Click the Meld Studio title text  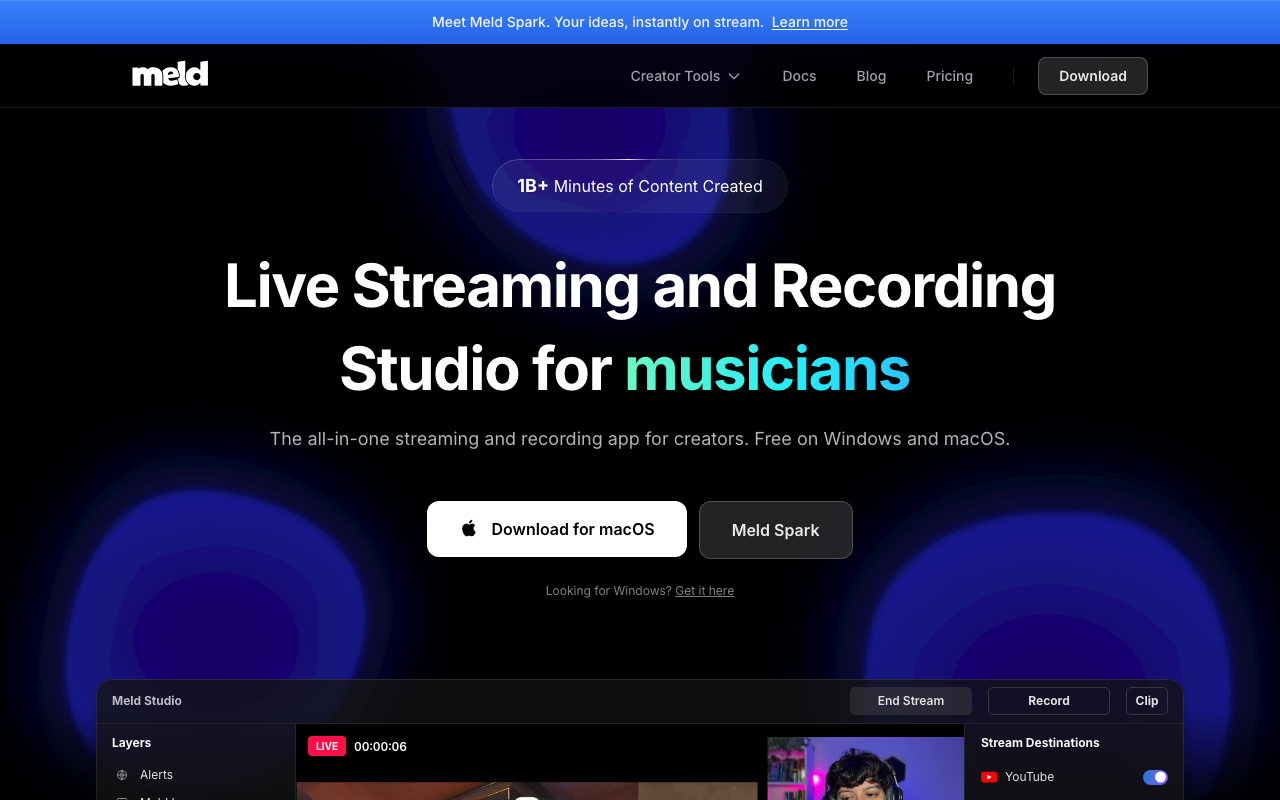(x=147, y=701)
